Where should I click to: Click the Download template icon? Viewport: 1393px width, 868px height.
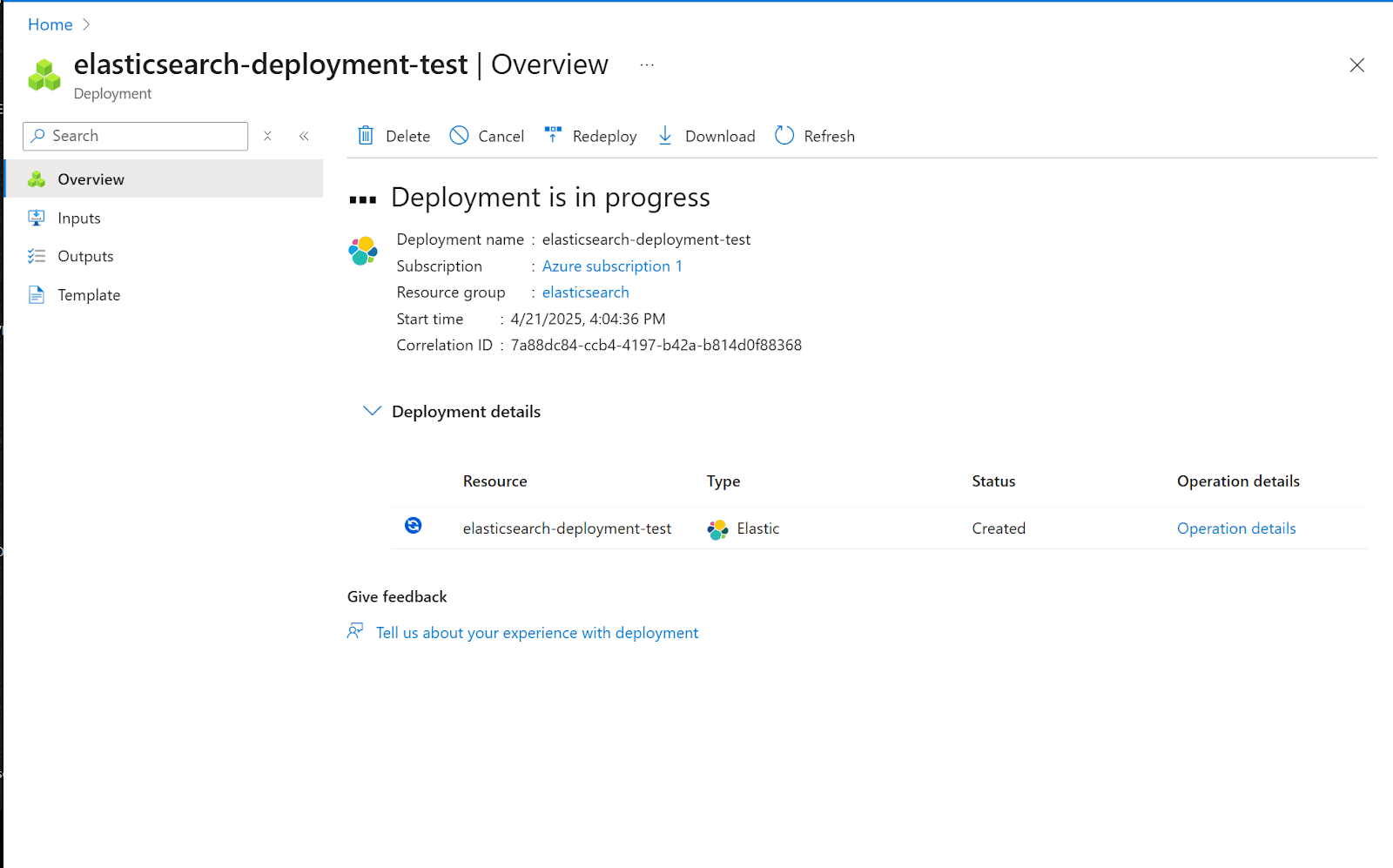pyautogui.click(x=665, y=136)
